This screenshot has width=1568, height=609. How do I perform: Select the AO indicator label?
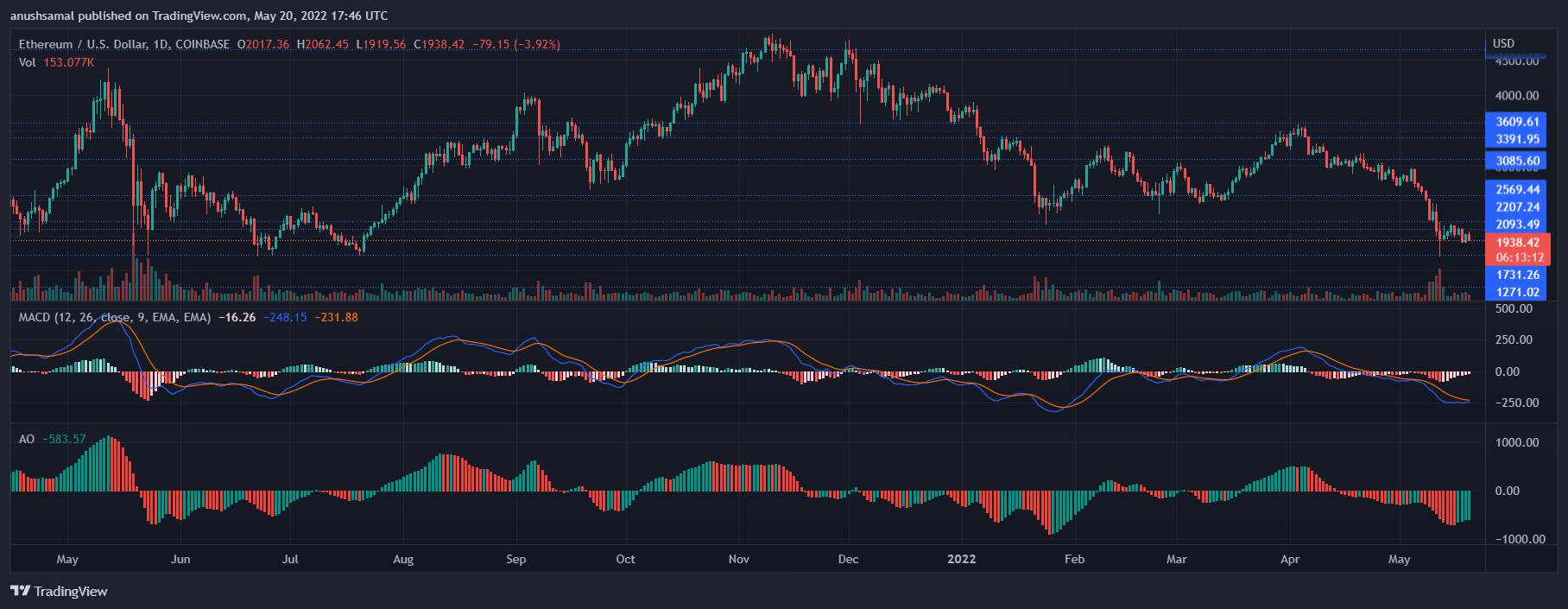coord(27,439)
